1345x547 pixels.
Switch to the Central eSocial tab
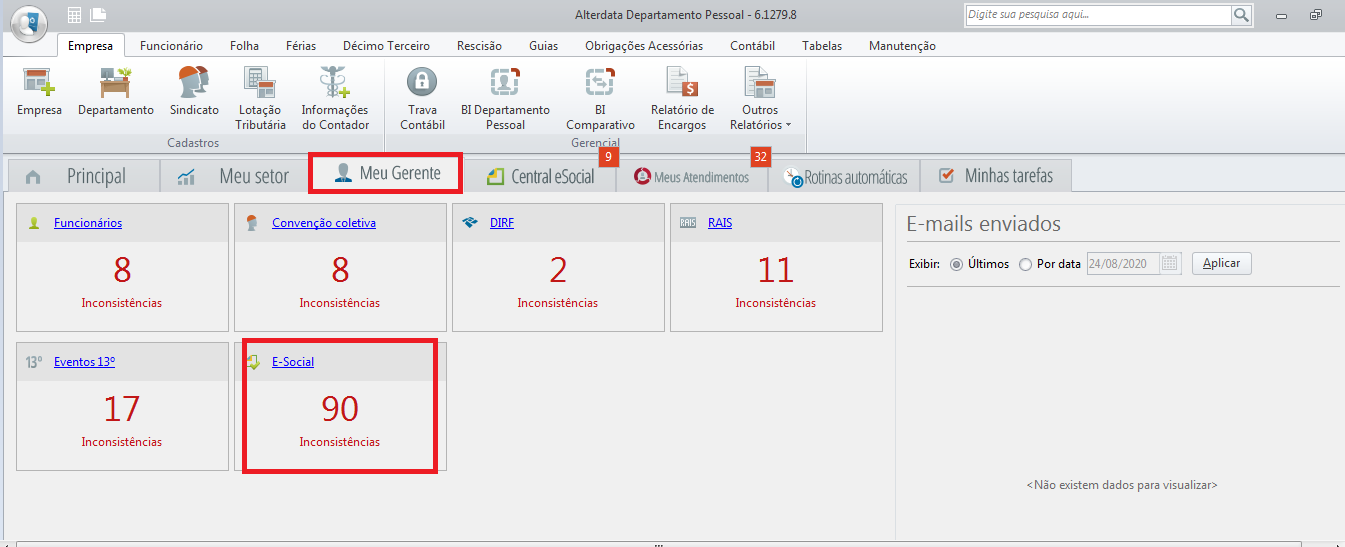[x=540, y=176]
